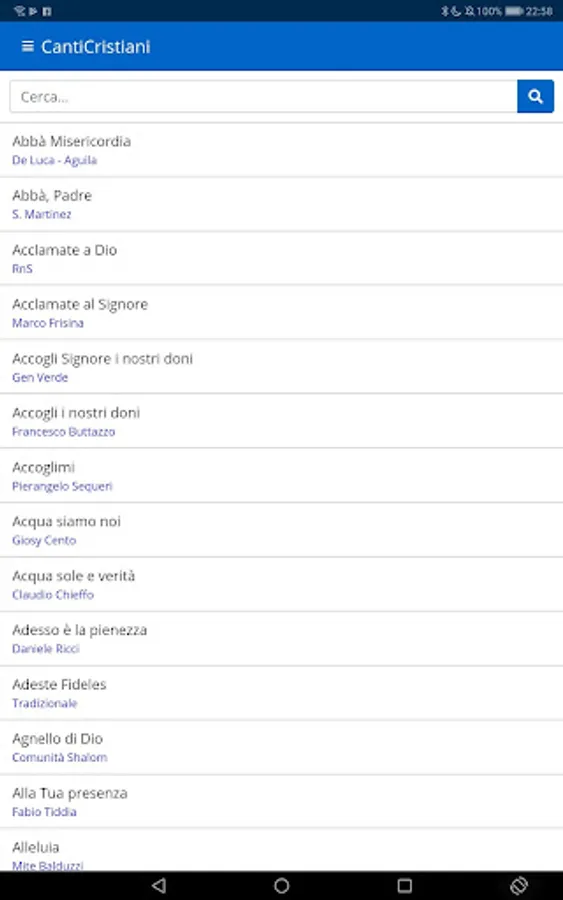Open Acclamate al Signore by Marco Frisina
The height and width of the screenshot is (900, 563).
[x=281, y=313]
